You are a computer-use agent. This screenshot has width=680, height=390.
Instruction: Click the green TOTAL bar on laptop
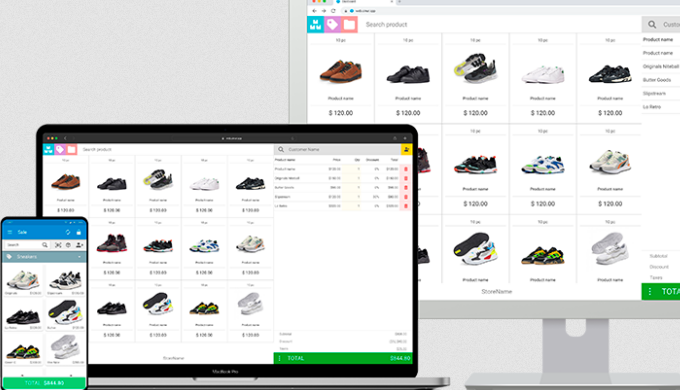tap(343, 358)
